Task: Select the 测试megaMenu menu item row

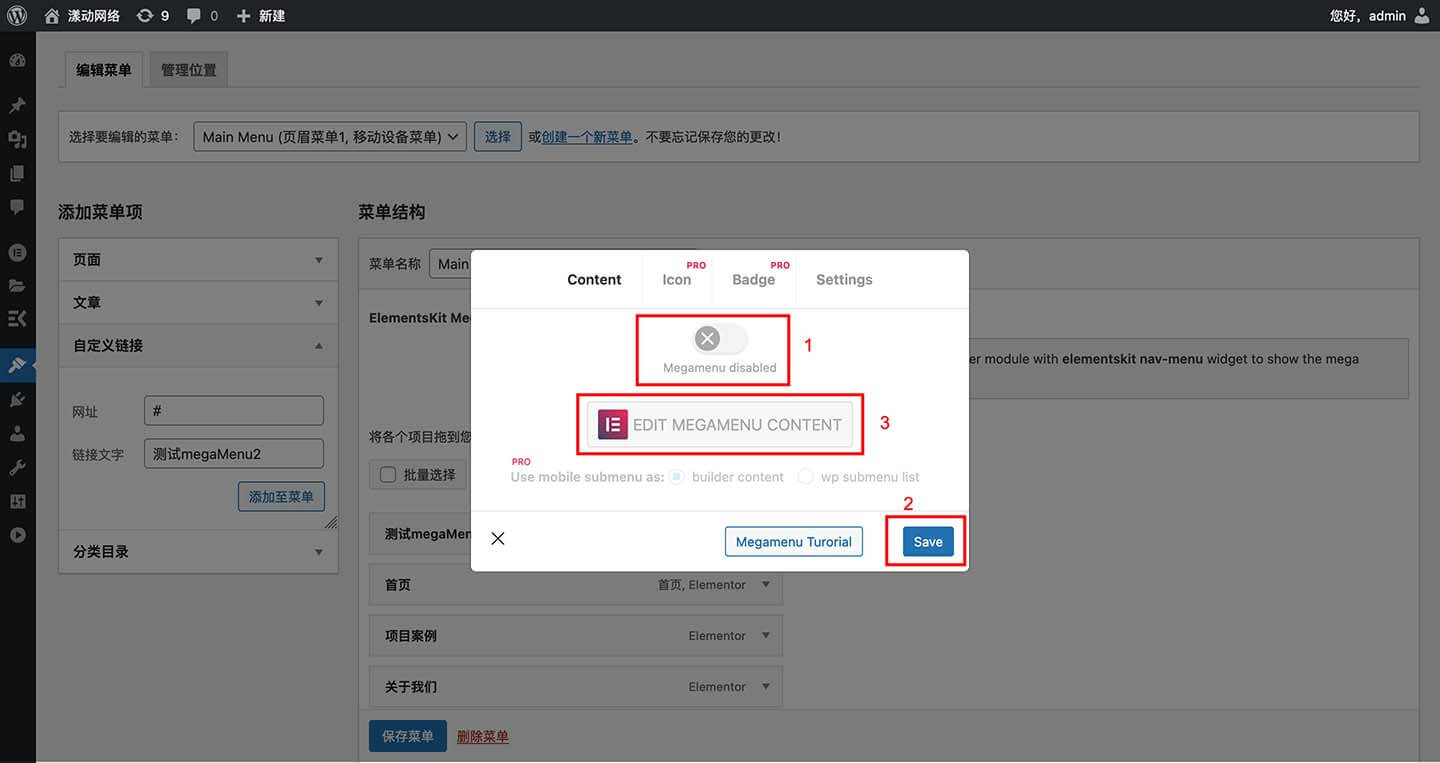Action: point(420,534)
